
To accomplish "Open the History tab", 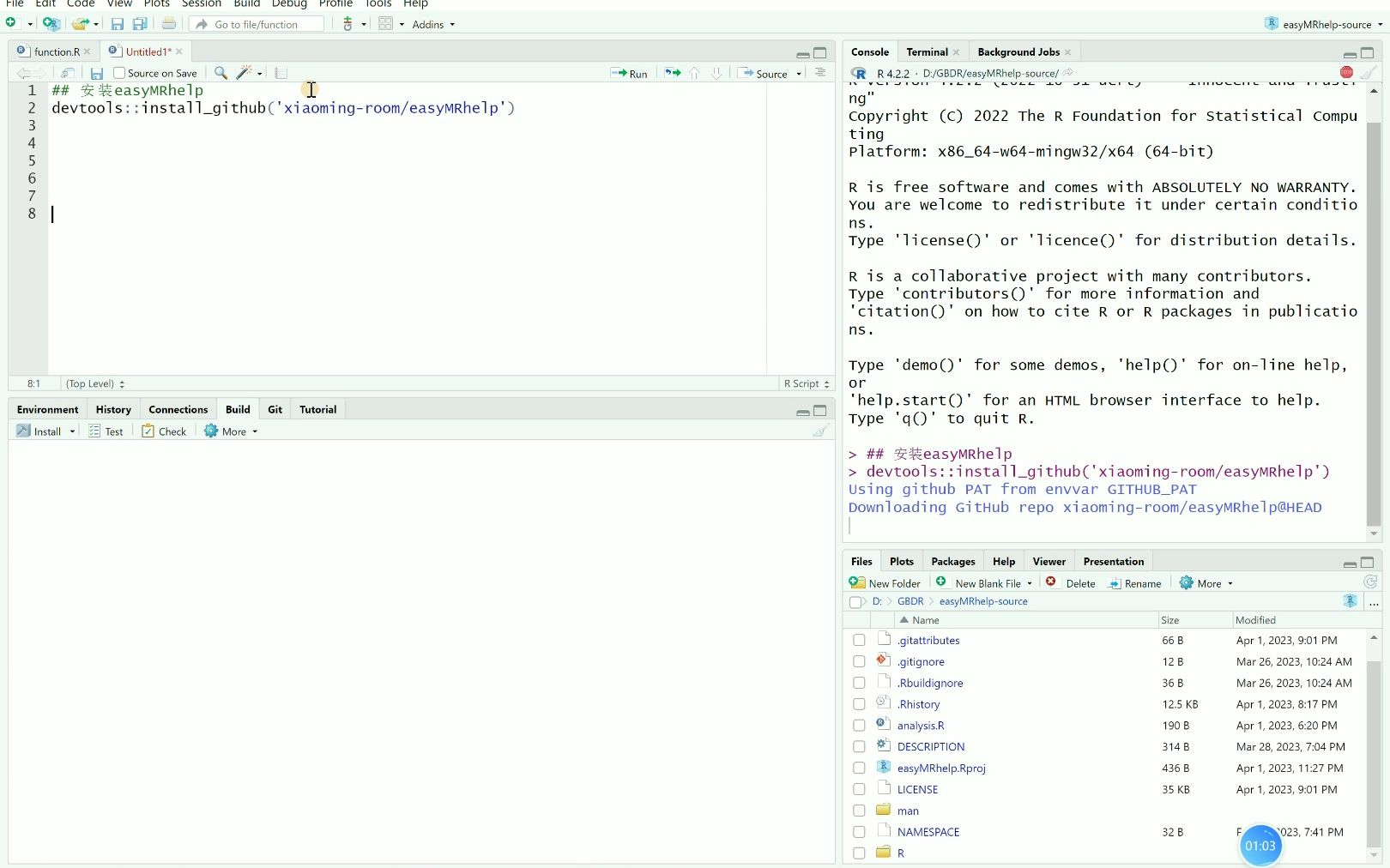I will [113, 409].
